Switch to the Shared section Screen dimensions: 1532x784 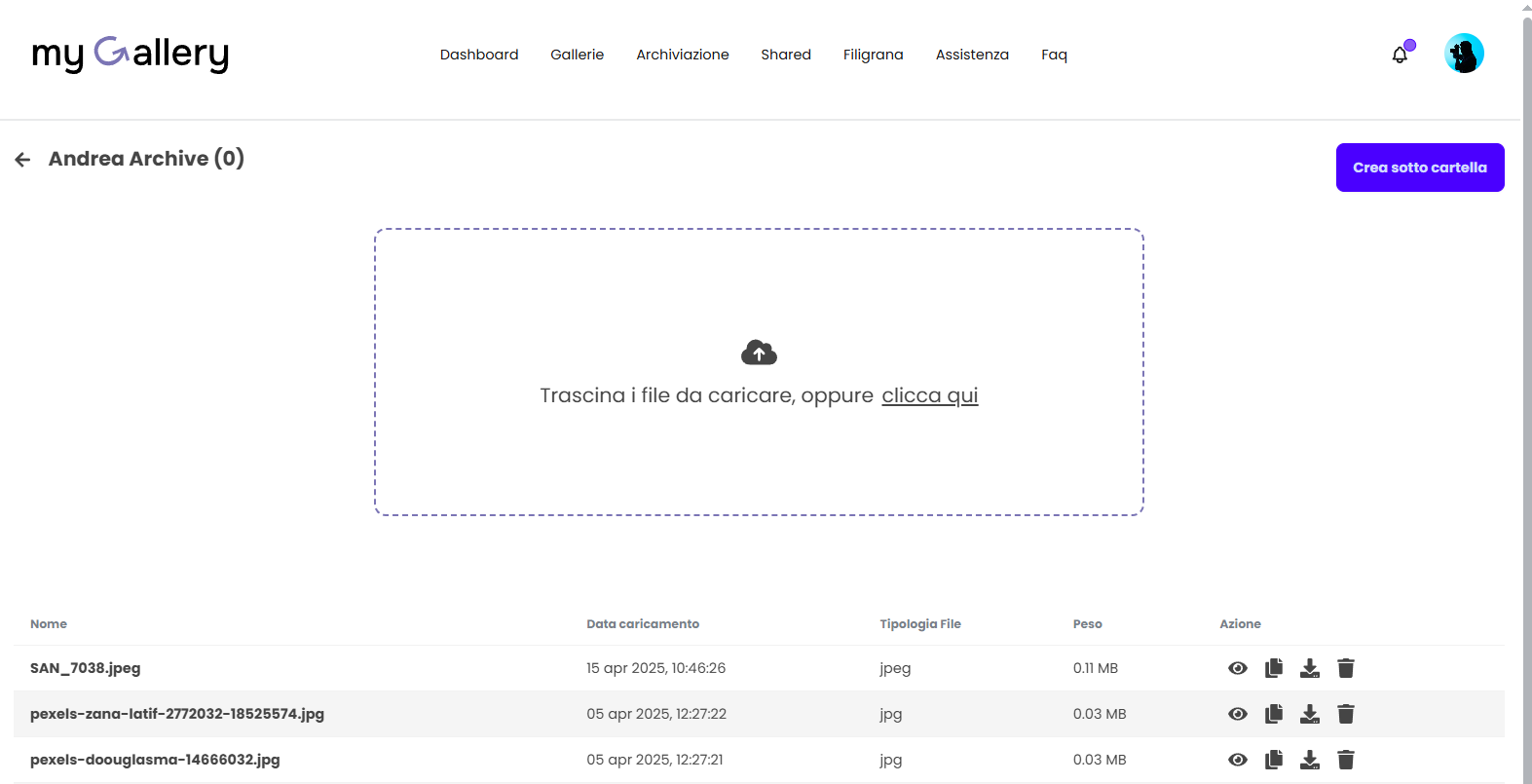pyautogui.click(x=786, y=55)
